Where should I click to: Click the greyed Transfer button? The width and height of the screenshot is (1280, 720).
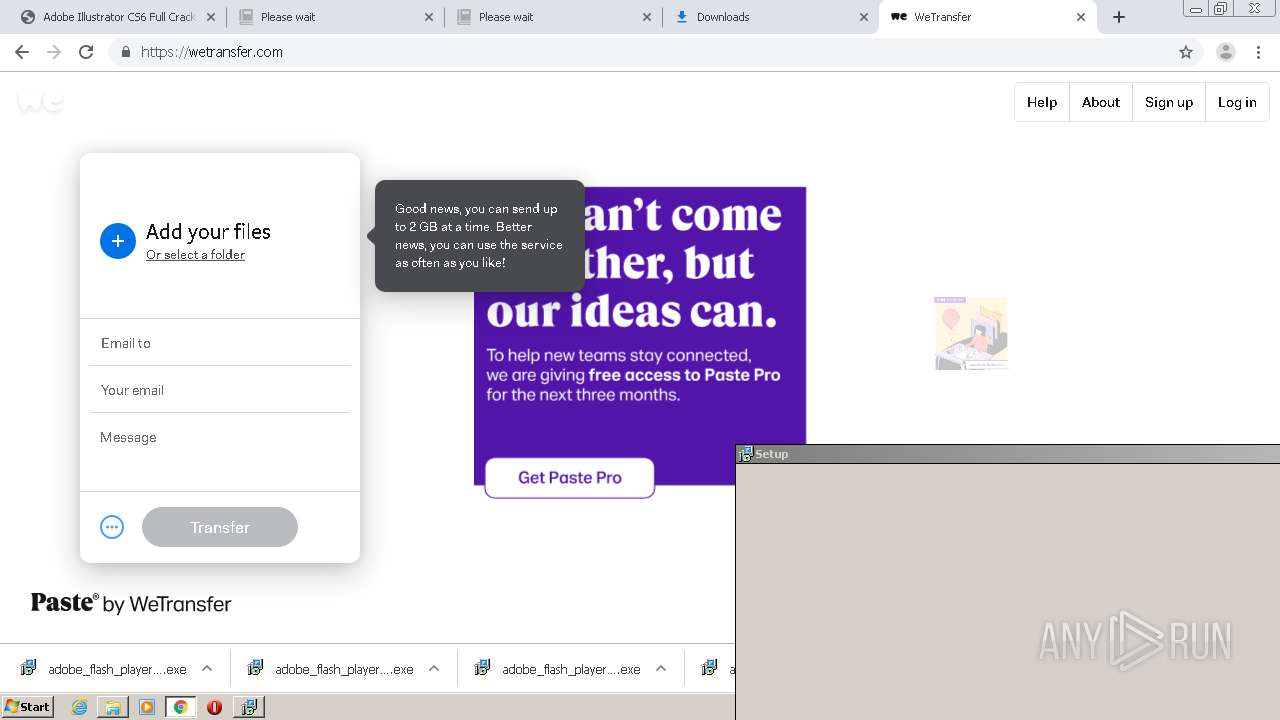pos(220,527)
